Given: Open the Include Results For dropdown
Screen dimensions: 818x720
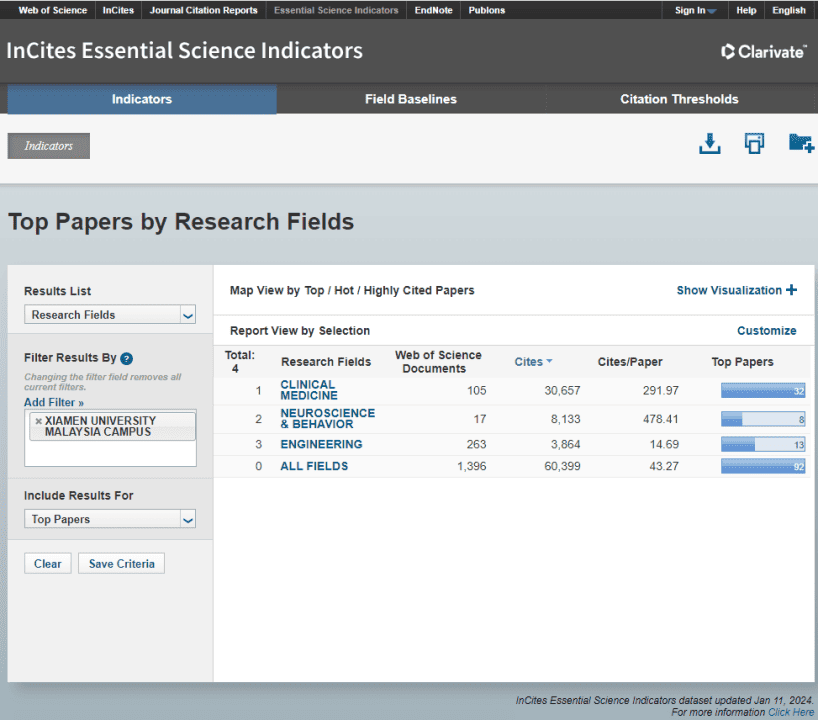Looking at the screenshot, I should click(x=109, y=518).
